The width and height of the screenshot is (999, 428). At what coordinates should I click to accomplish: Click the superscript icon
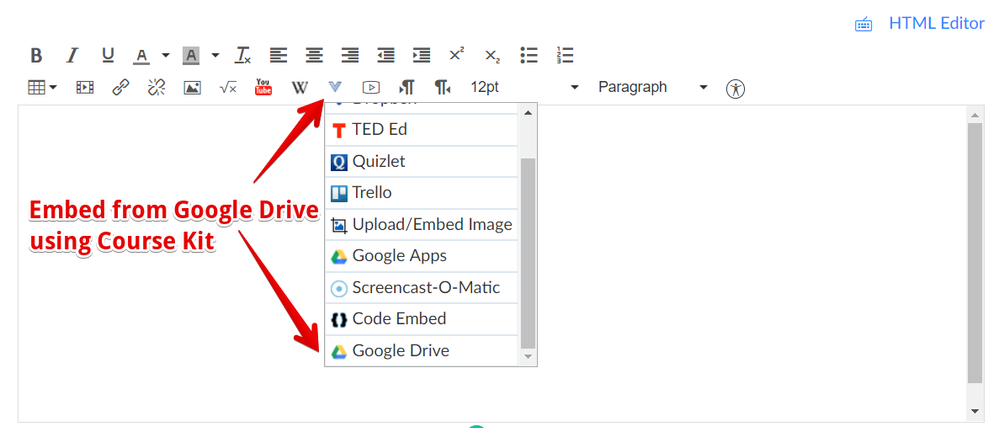click(456, 56)
